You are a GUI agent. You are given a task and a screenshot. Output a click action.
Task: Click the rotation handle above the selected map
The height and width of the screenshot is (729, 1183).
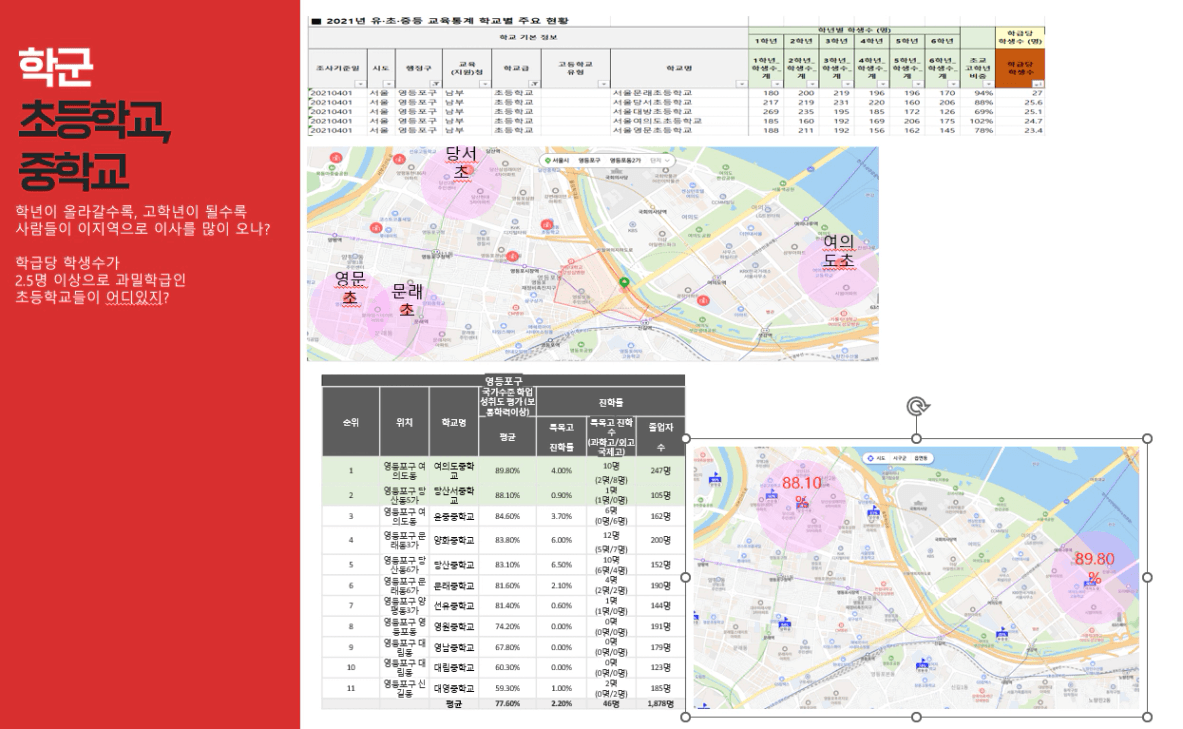(917, 407)
